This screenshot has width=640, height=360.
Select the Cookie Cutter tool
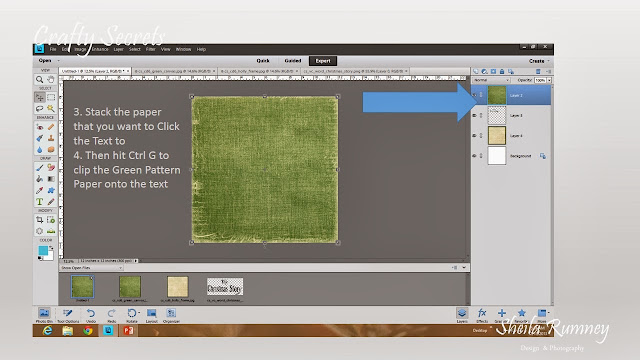40,231
